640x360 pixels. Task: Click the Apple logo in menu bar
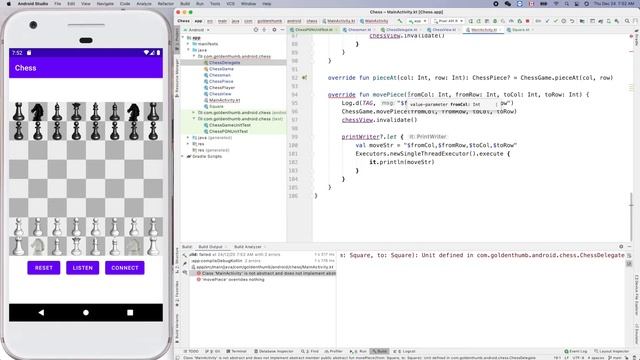coord(9,4)
